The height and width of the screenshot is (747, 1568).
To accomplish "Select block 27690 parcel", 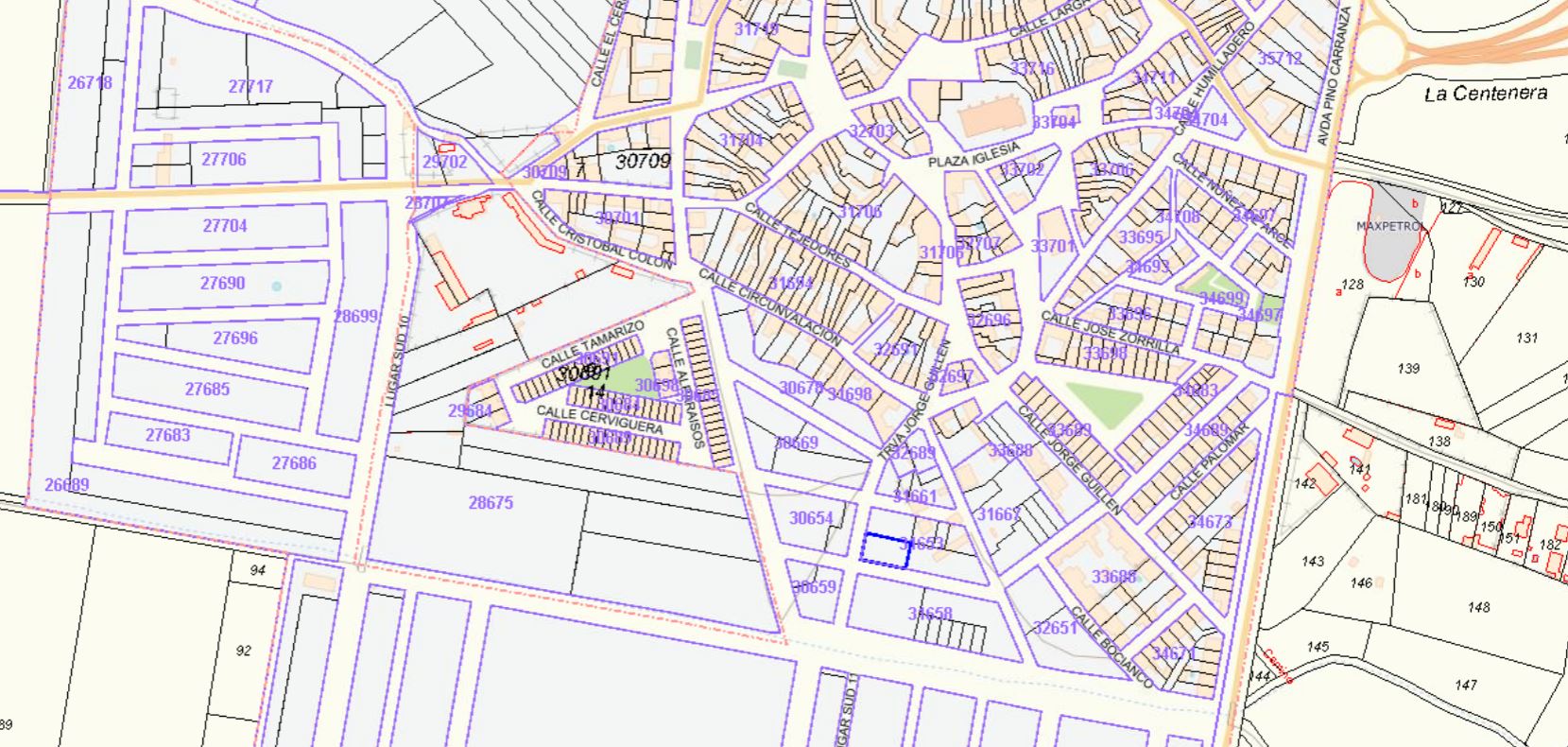I will (x=222, y=283).
